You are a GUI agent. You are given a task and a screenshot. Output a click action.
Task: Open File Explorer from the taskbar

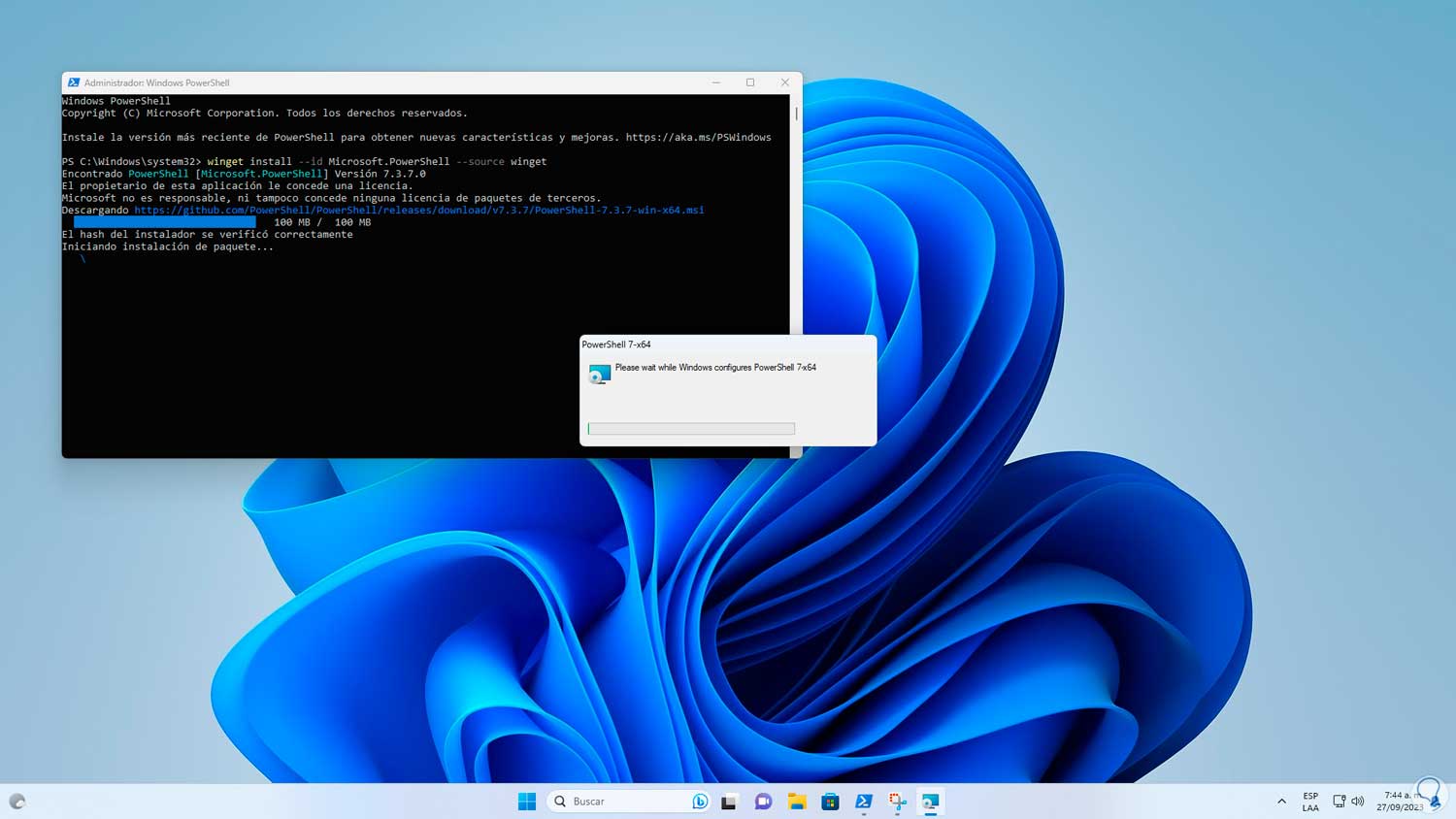click(797, 802)
